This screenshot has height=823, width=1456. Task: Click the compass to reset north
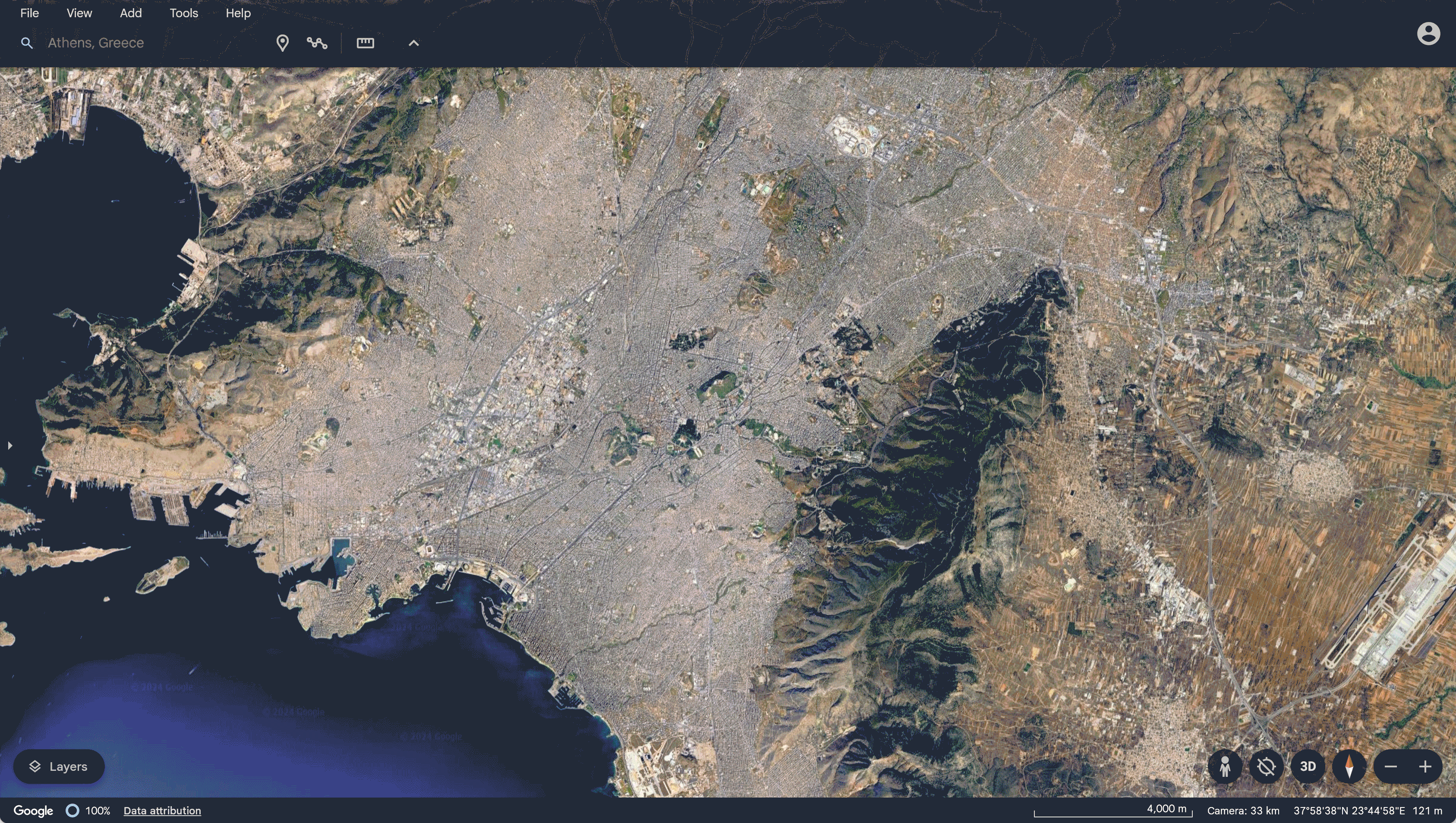1349,766
